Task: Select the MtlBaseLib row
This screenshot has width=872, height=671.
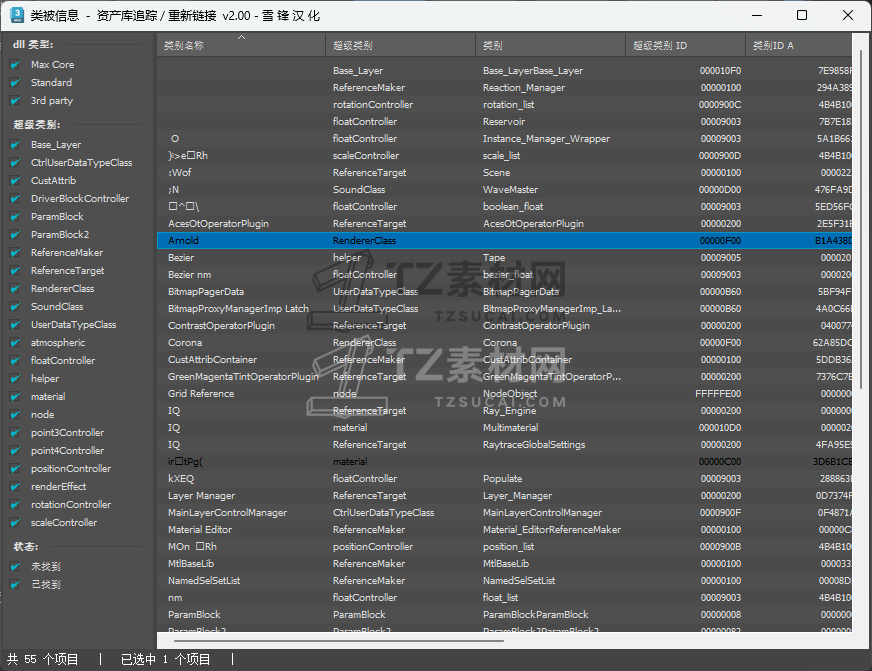Action: click(504, 564)
